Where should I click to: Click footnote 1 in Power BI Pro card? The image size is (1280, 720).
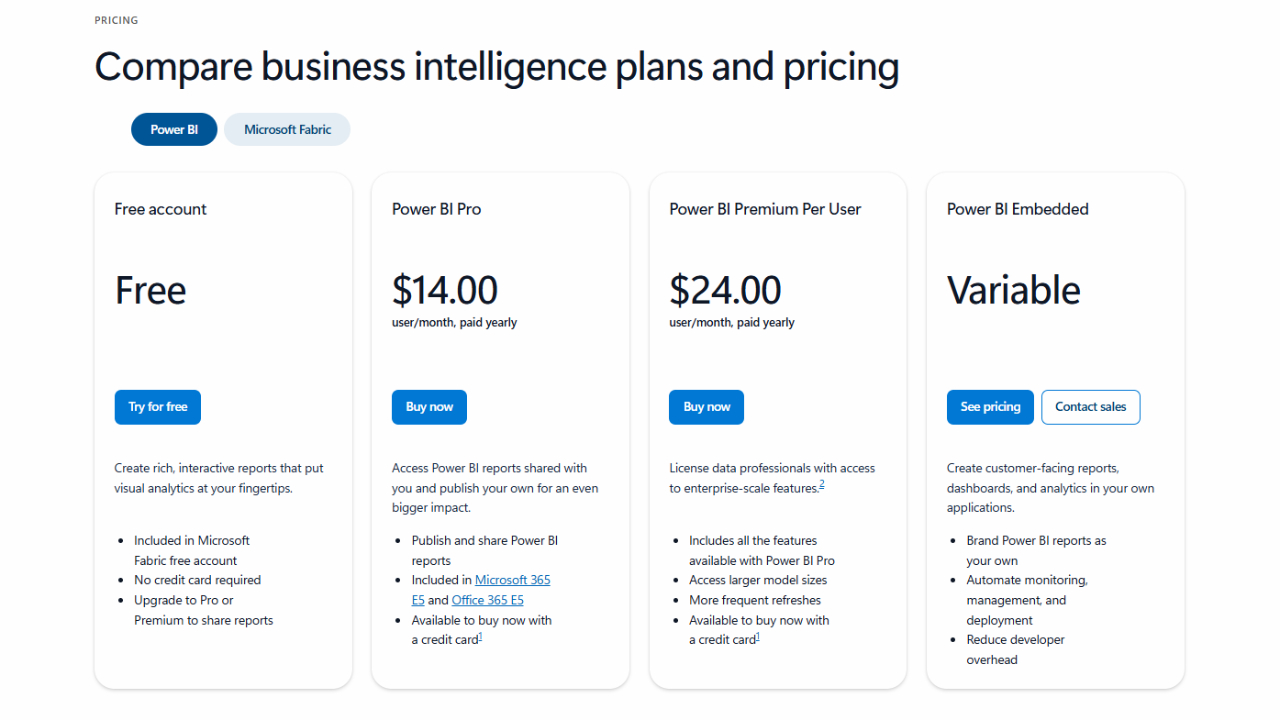480,637
